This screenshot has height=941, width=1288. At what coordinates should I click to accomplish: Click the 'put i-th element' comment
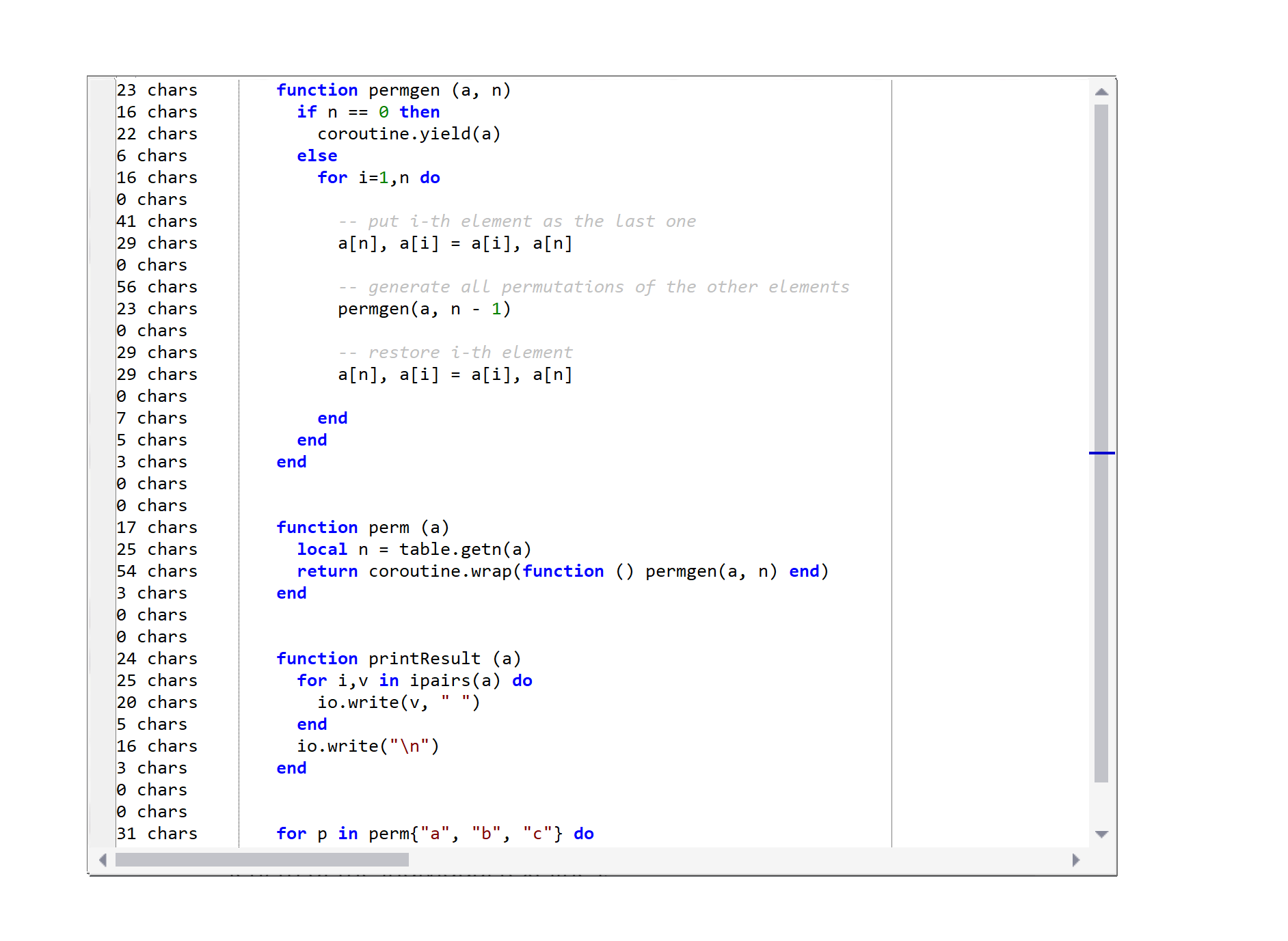coord(518,221)
